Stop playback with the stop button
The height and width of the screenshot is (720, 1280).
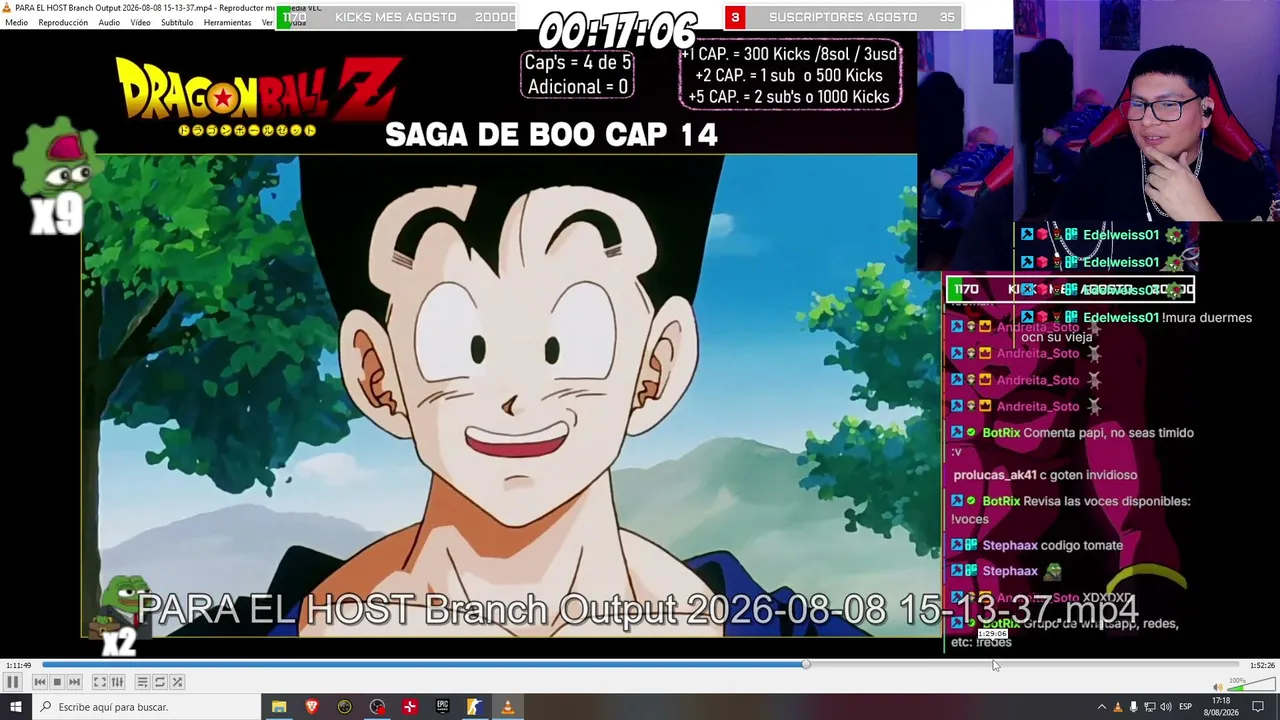tap(57, 682)
